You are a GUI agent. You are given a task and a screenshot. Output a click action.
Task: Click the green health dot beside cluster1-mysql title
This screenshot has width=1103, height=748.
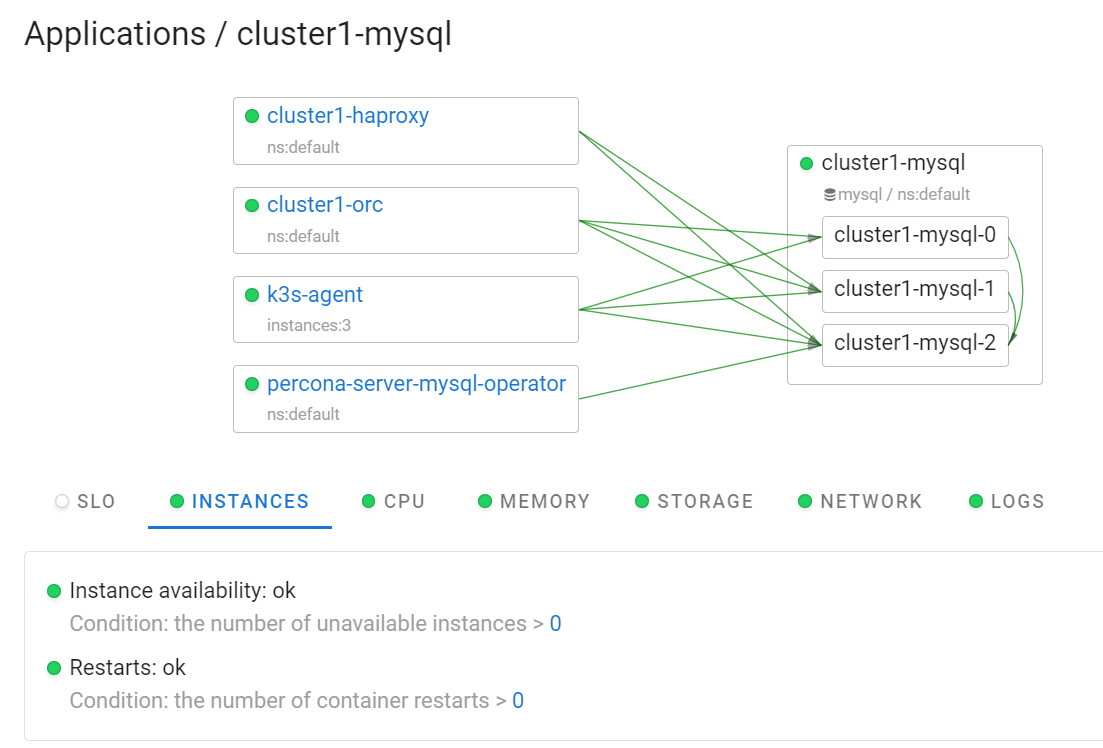pyautogui.click(x=804, y=163)
